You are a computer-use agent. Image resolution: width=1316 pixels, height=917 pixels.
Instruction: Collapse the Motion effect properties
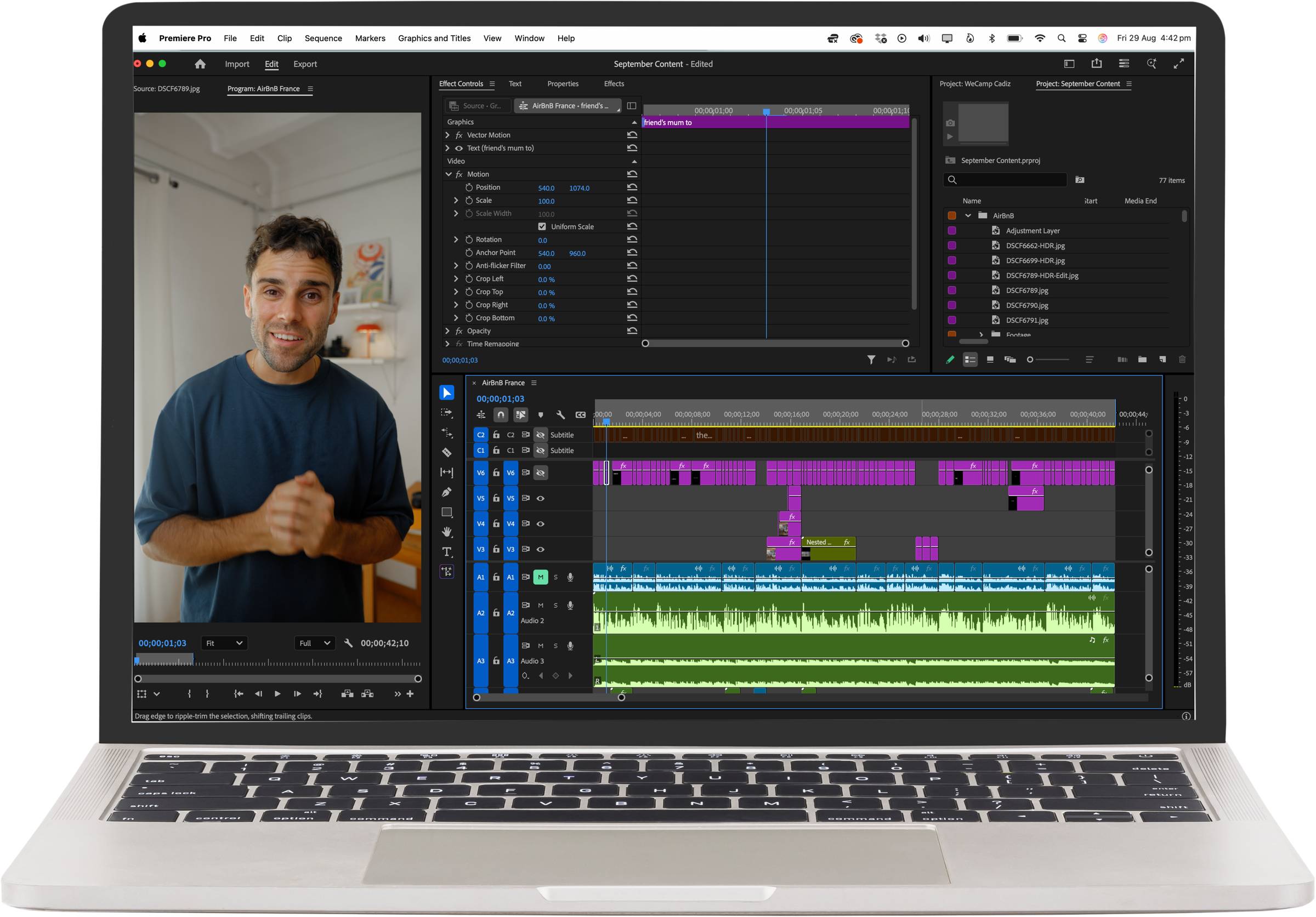[x=448, y=174]
